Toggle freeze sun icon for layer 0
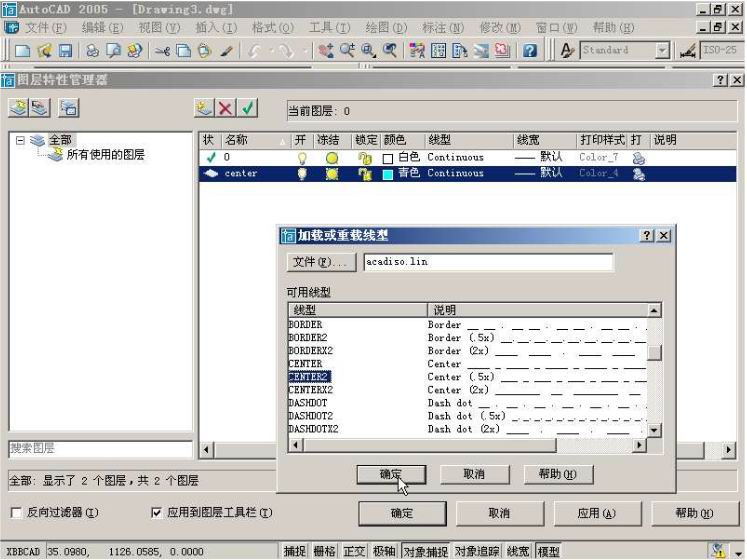 tap(332, 158)
